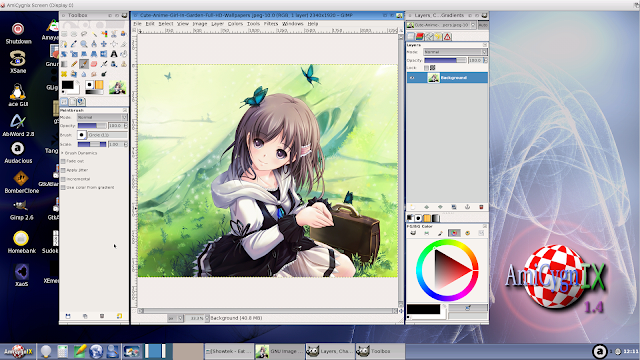The image size is (640, 360).
Task: Select the Pencil tool
Action: pos(74,64)
